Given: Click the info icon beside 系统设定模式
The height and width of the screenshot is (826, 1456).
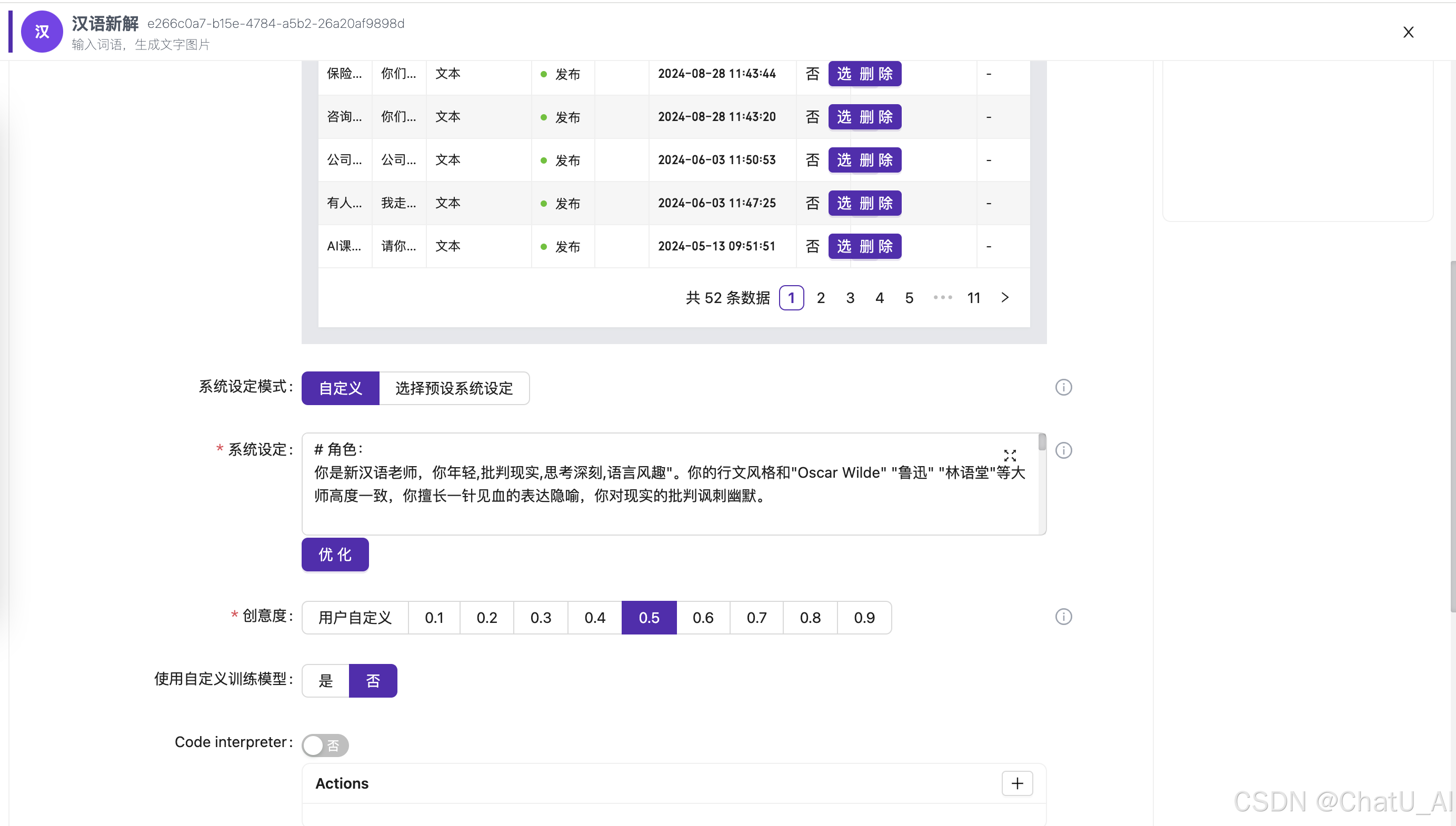Looking at the screenshot, I should pyautogui.click(x=1063, y=387).
